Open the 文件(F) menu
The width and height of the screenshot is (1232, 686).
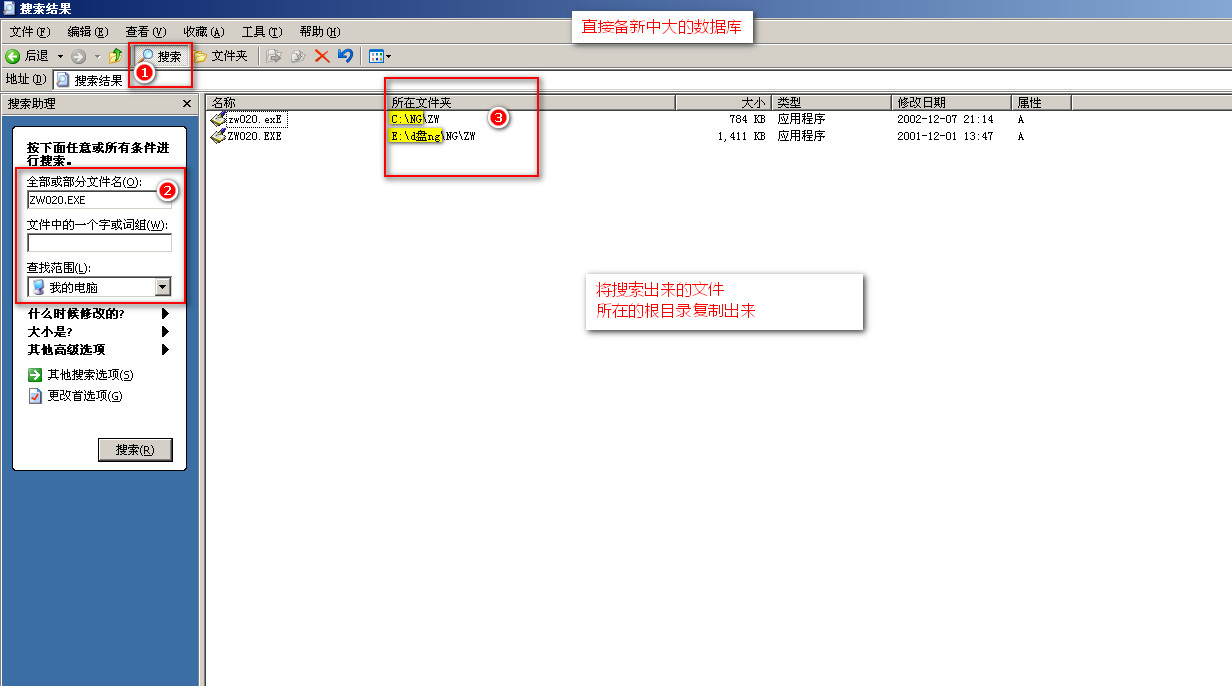point(29,32)
